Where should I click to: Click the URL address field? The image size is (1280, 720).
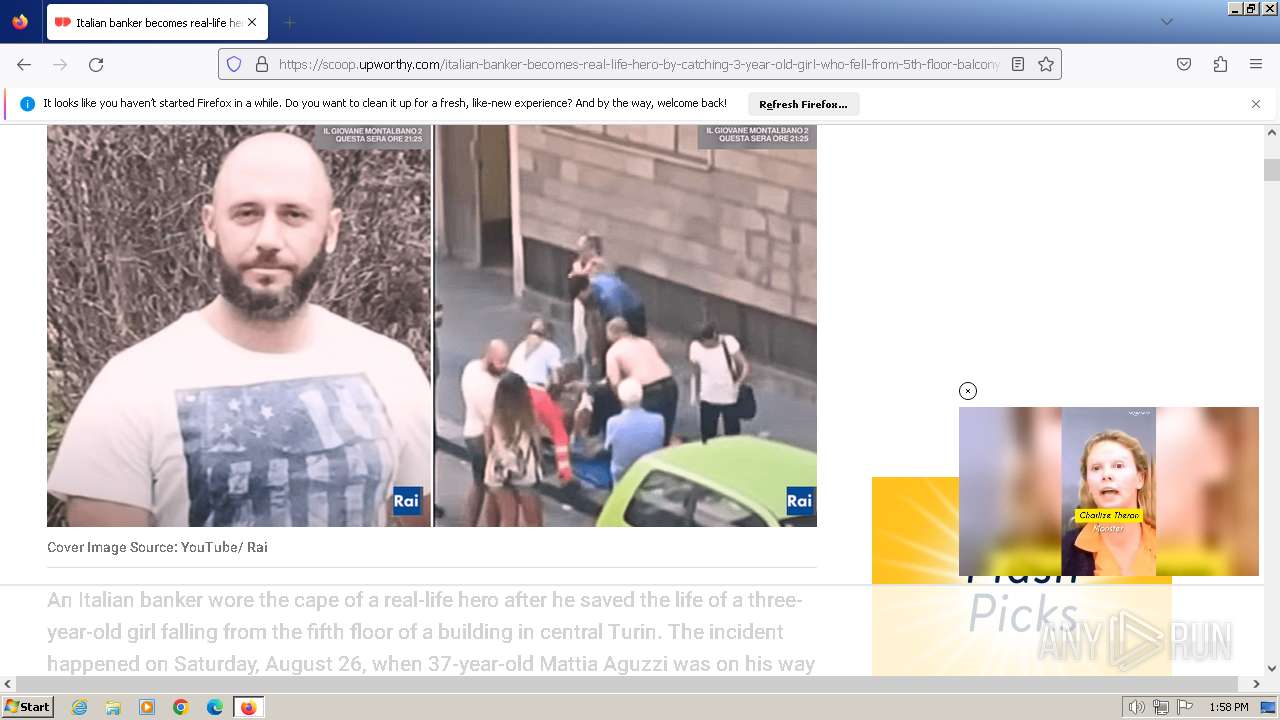[640, 64]
